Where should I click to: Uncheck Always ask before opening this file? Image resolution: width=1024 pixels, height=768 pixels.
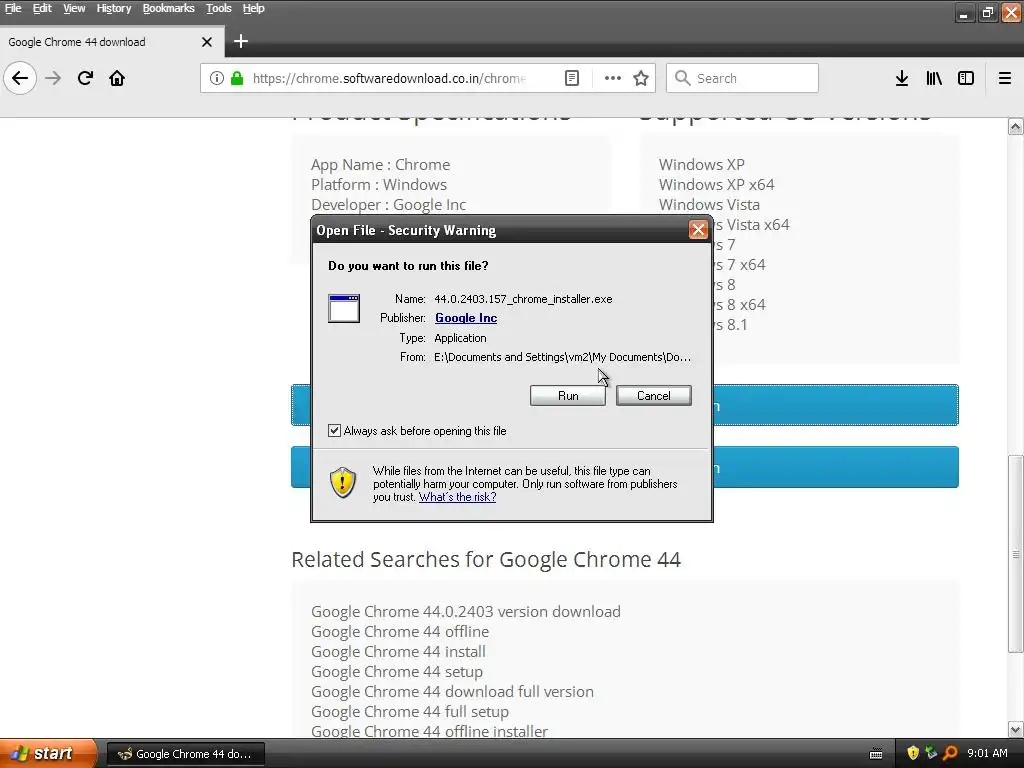(x=334, y=430)
